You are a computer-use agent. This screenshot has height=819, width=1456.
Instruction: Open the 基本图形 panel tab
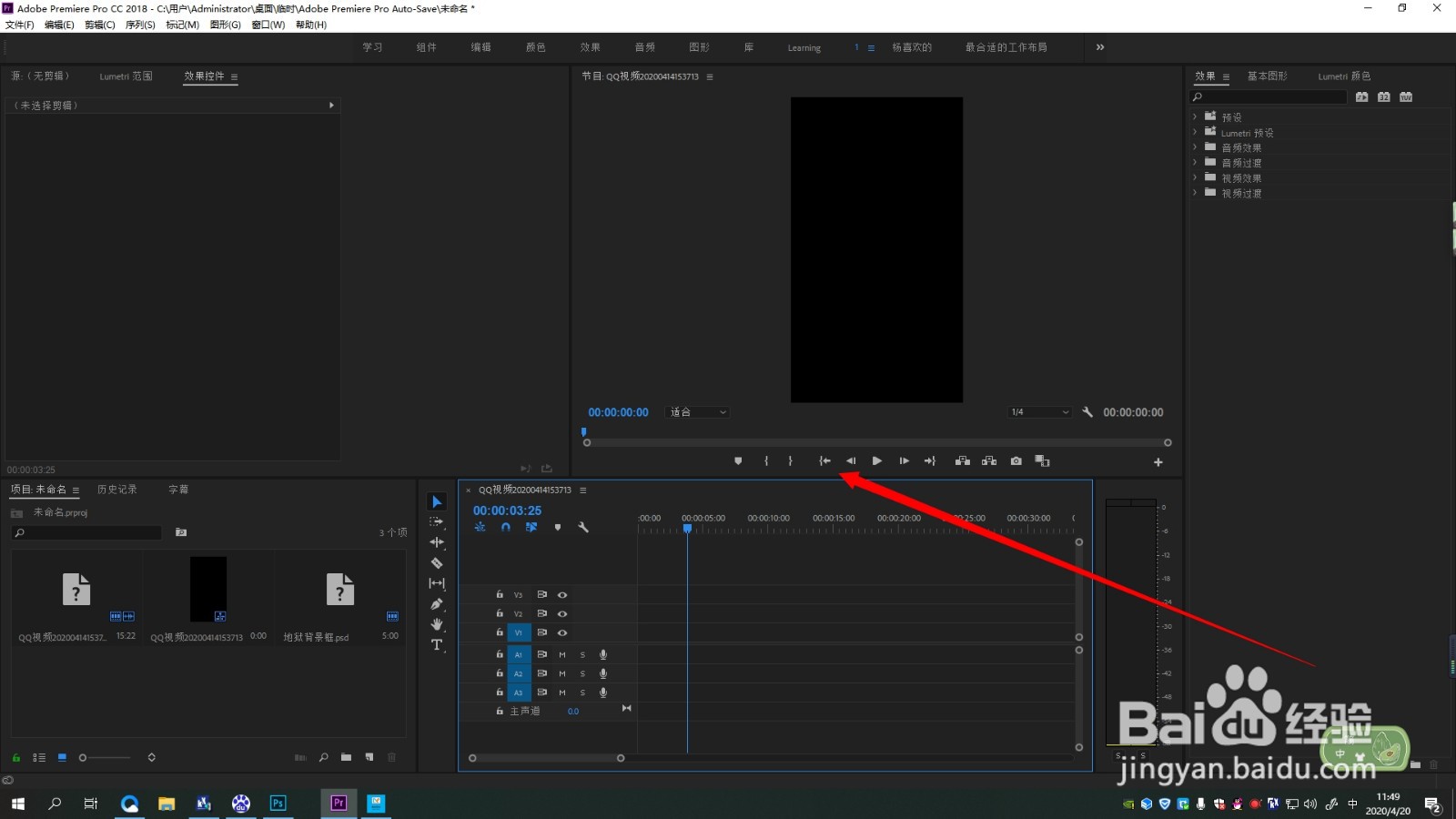(x=1267, y=76)
